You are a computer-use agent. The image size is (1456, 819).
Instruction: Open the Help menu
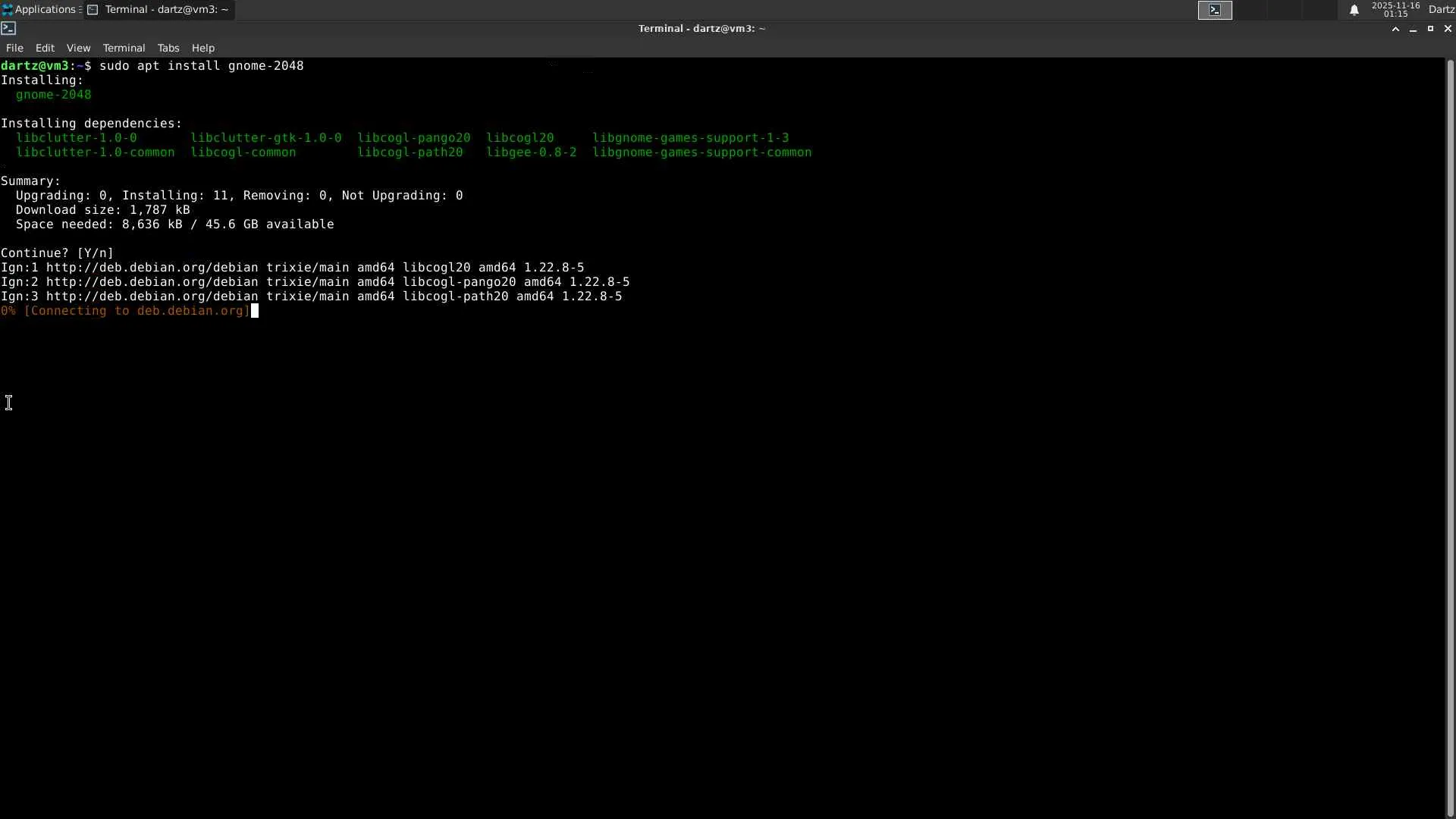202,48
